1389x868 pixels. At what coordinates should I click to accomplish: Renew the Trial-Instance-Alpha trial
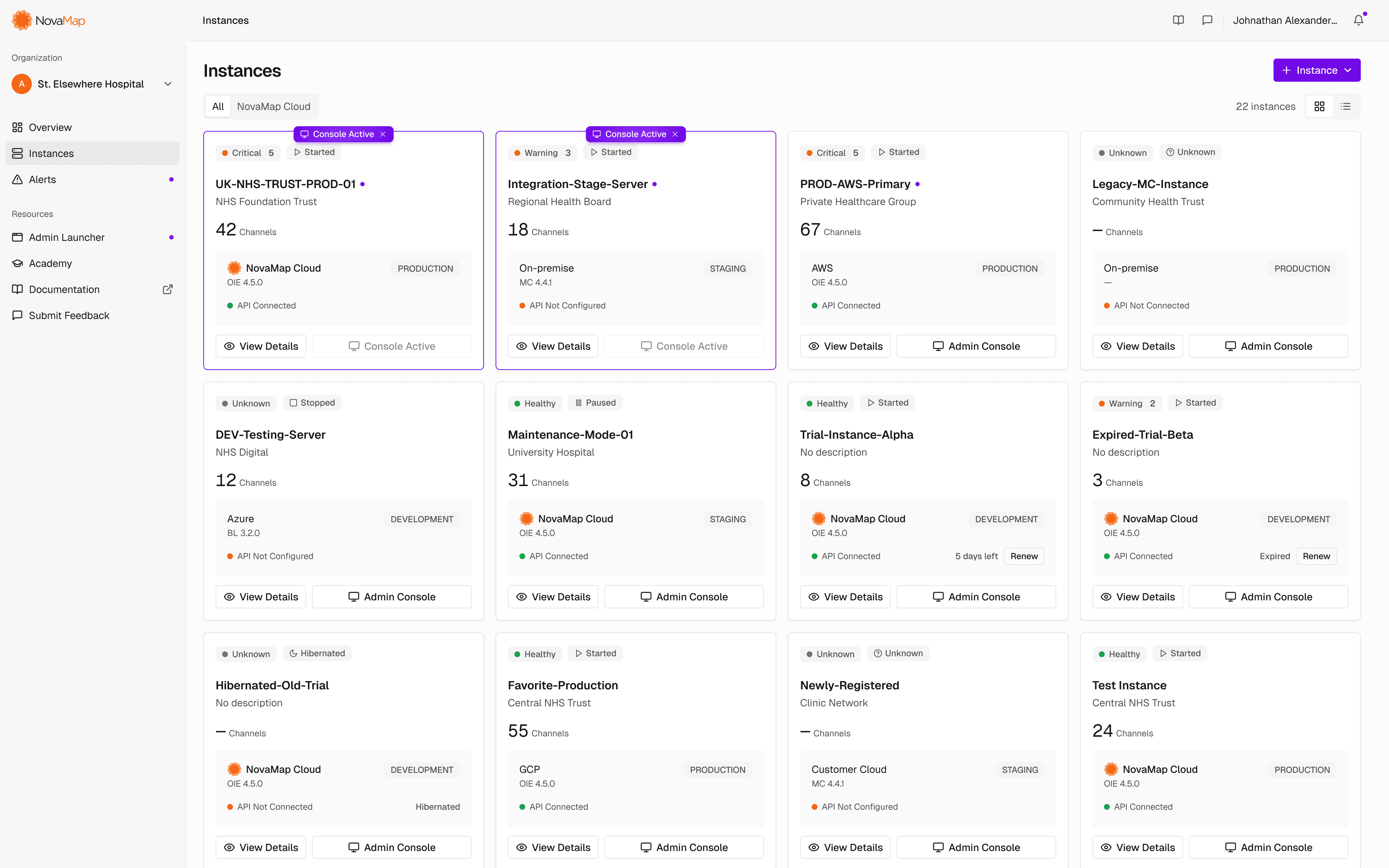coord(1024,556)
